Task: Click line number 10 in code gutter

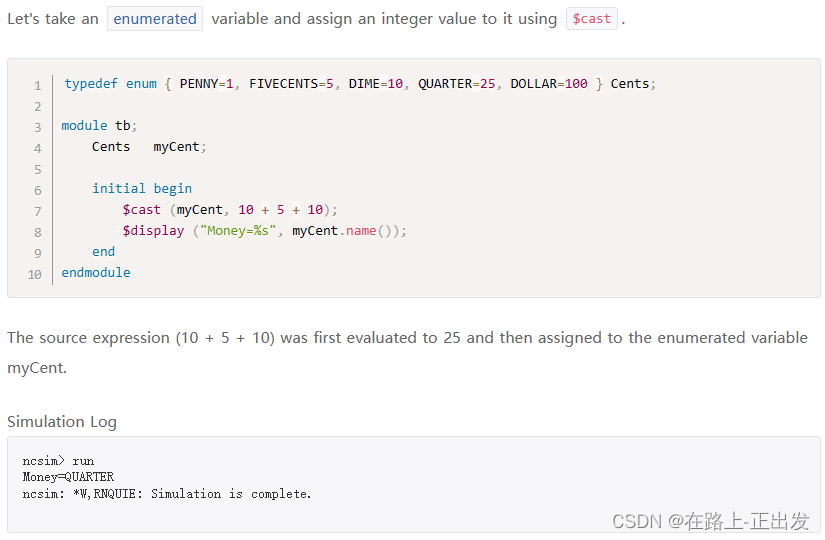Action: pos(35,274)
